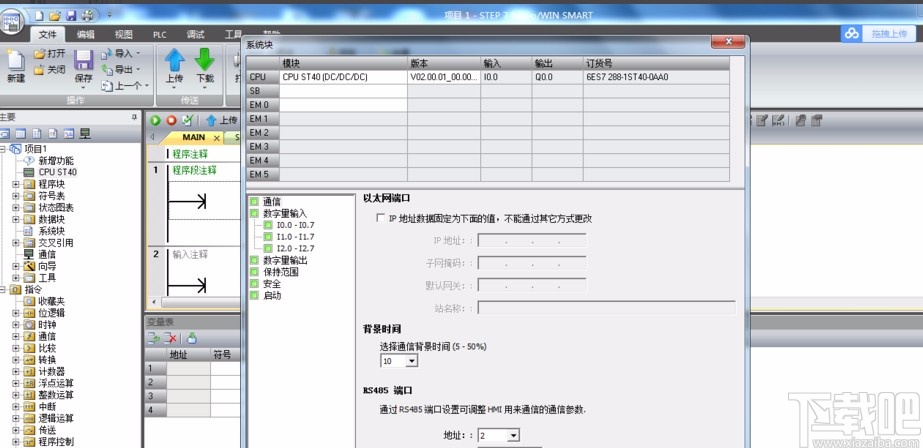Select 保持范围 node in system block tree

click(281, 272)
